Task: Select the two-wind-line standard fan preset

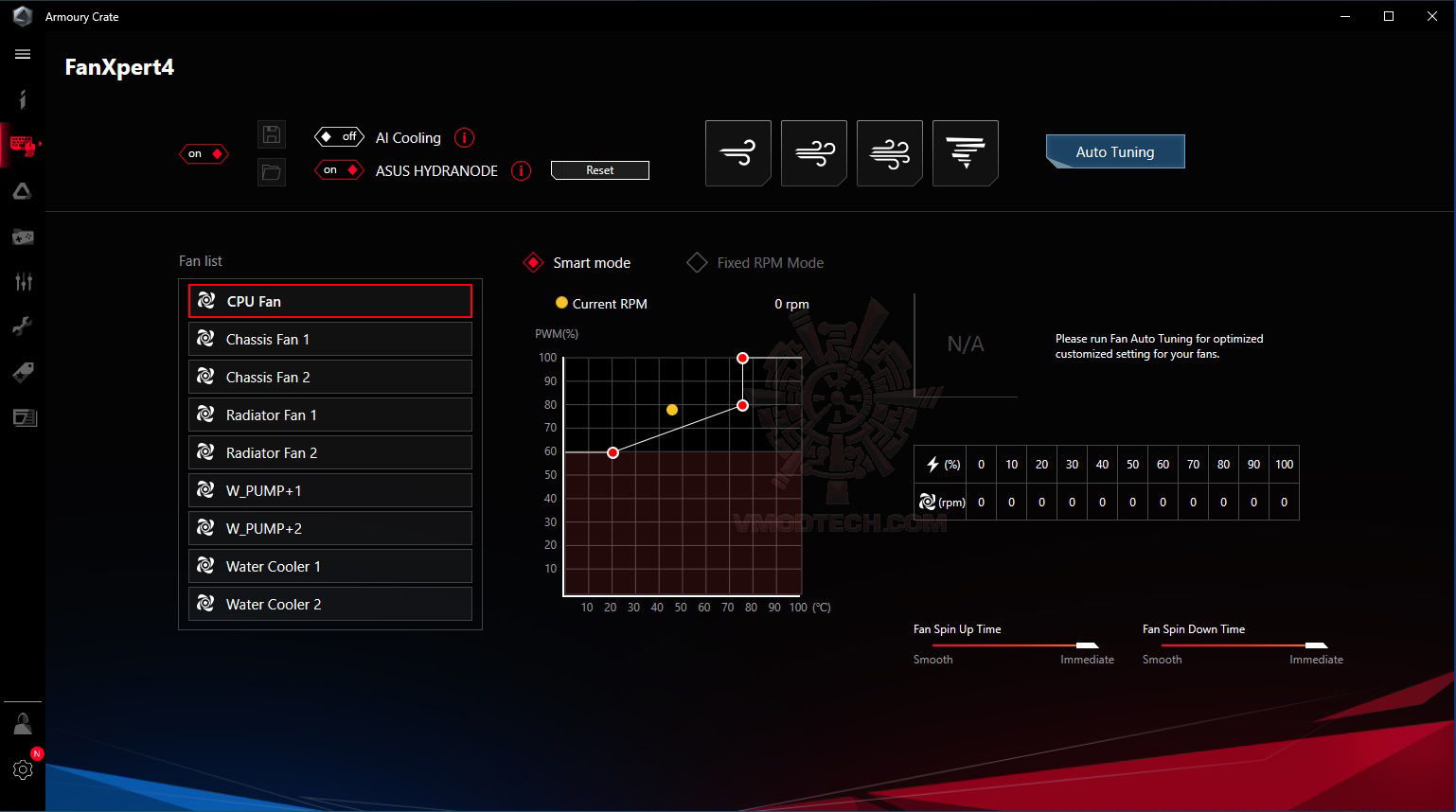Action: [x=814, y=153]
